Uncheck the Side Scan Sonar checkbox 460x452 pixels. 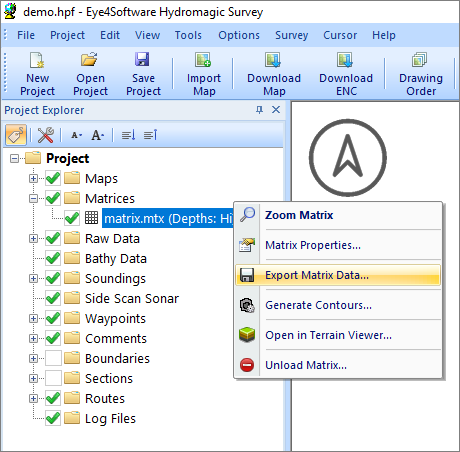pos(53,298)
